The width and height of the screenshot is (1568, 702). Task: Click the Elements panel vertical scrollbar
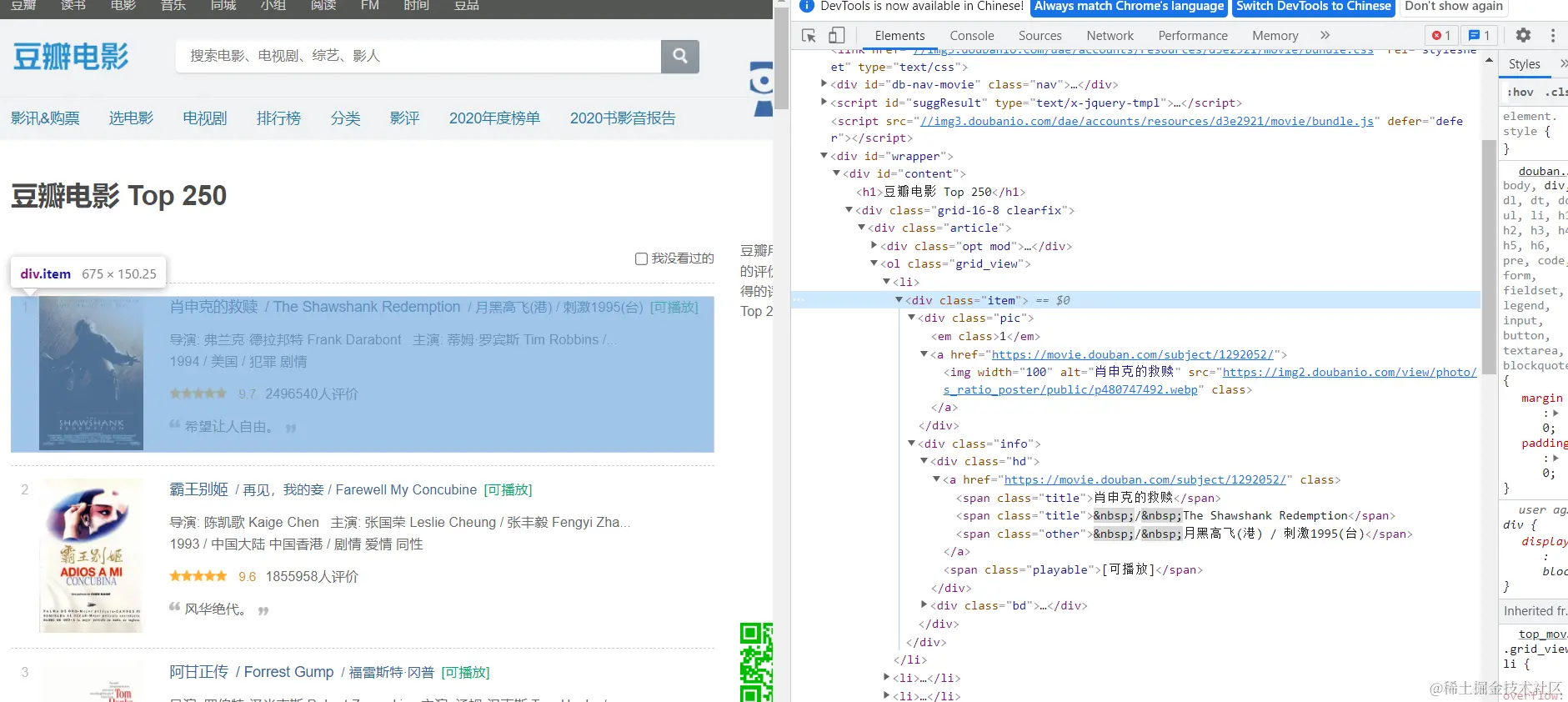1489,257
